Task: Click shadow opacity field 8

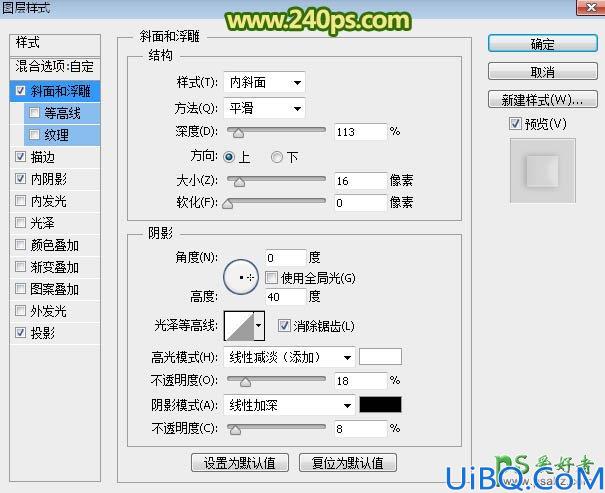Action: coord(360,429)
